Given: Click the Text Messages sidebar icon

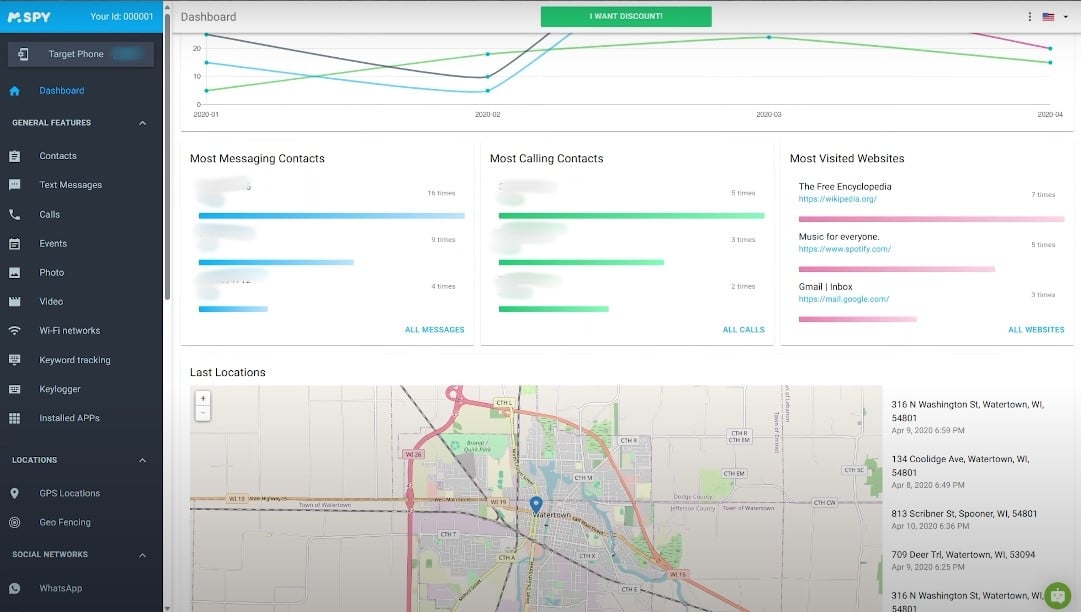Looking at the screenshot, I should click(x=15, y=185).
